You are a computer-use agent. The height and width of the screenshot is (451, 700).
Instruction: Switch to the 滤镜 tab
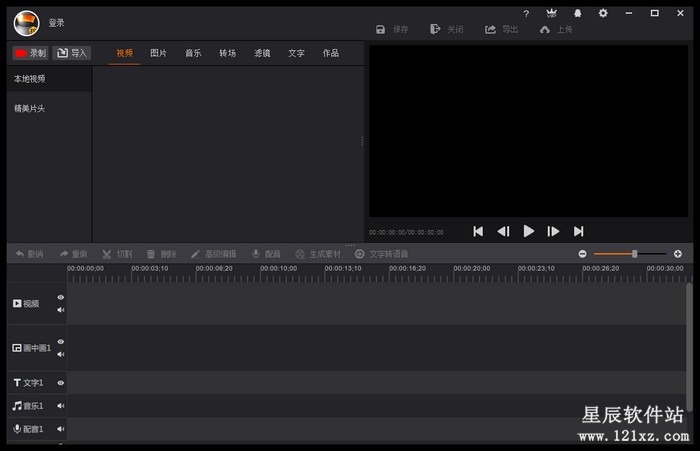coord(262,53)
